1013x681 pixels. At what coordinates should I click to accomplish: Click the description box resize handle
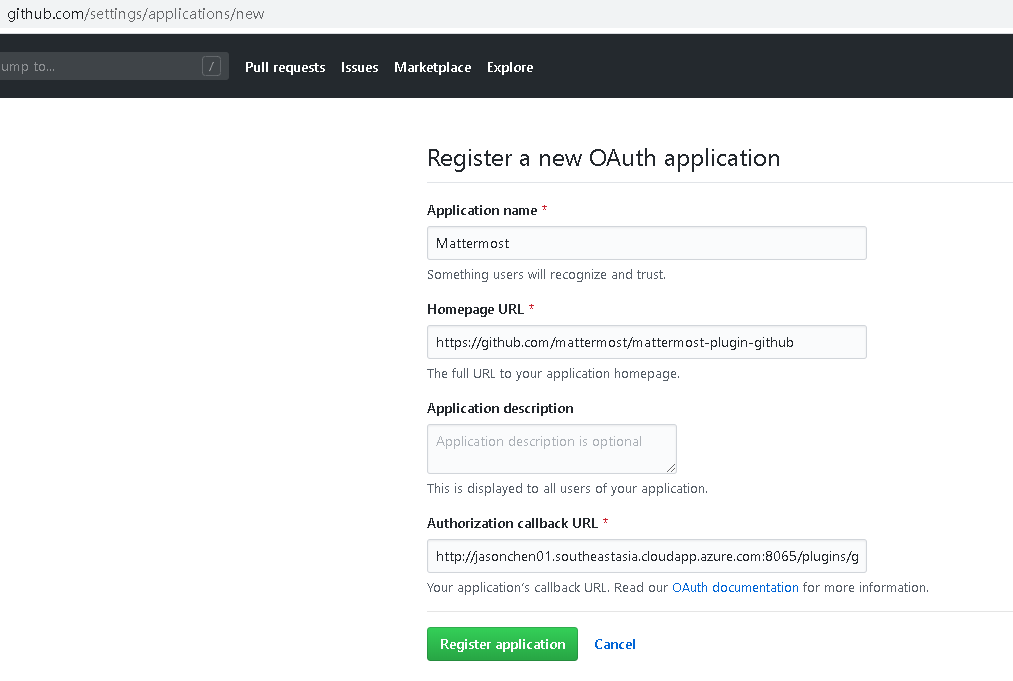[671, 468]
